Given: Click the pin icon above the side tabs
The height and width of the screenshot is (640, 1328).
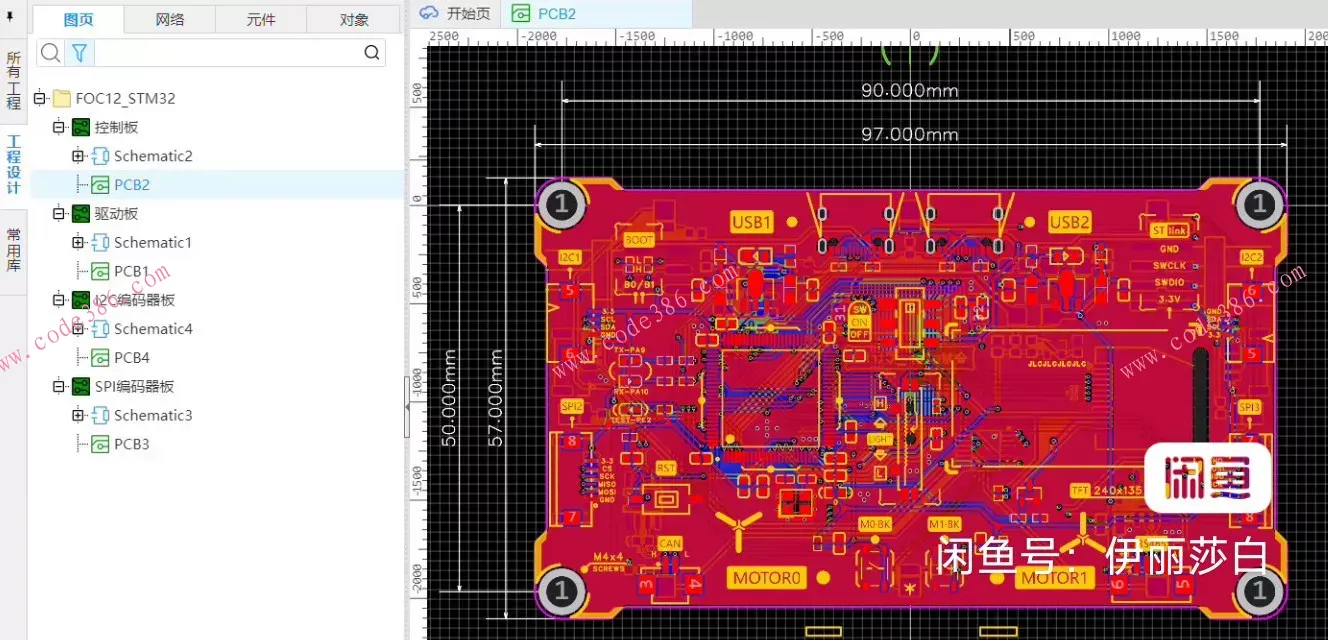Looking at the screenshot, I should [x=11, y=16].
